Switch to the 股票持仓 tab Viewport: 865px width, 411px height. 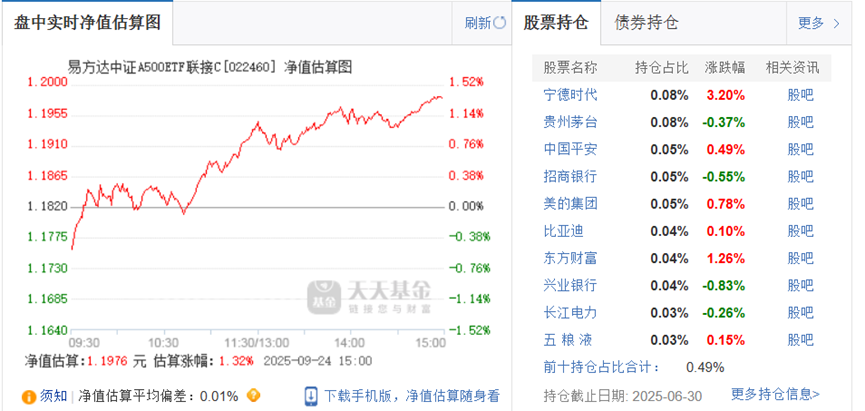click(556, 23)
